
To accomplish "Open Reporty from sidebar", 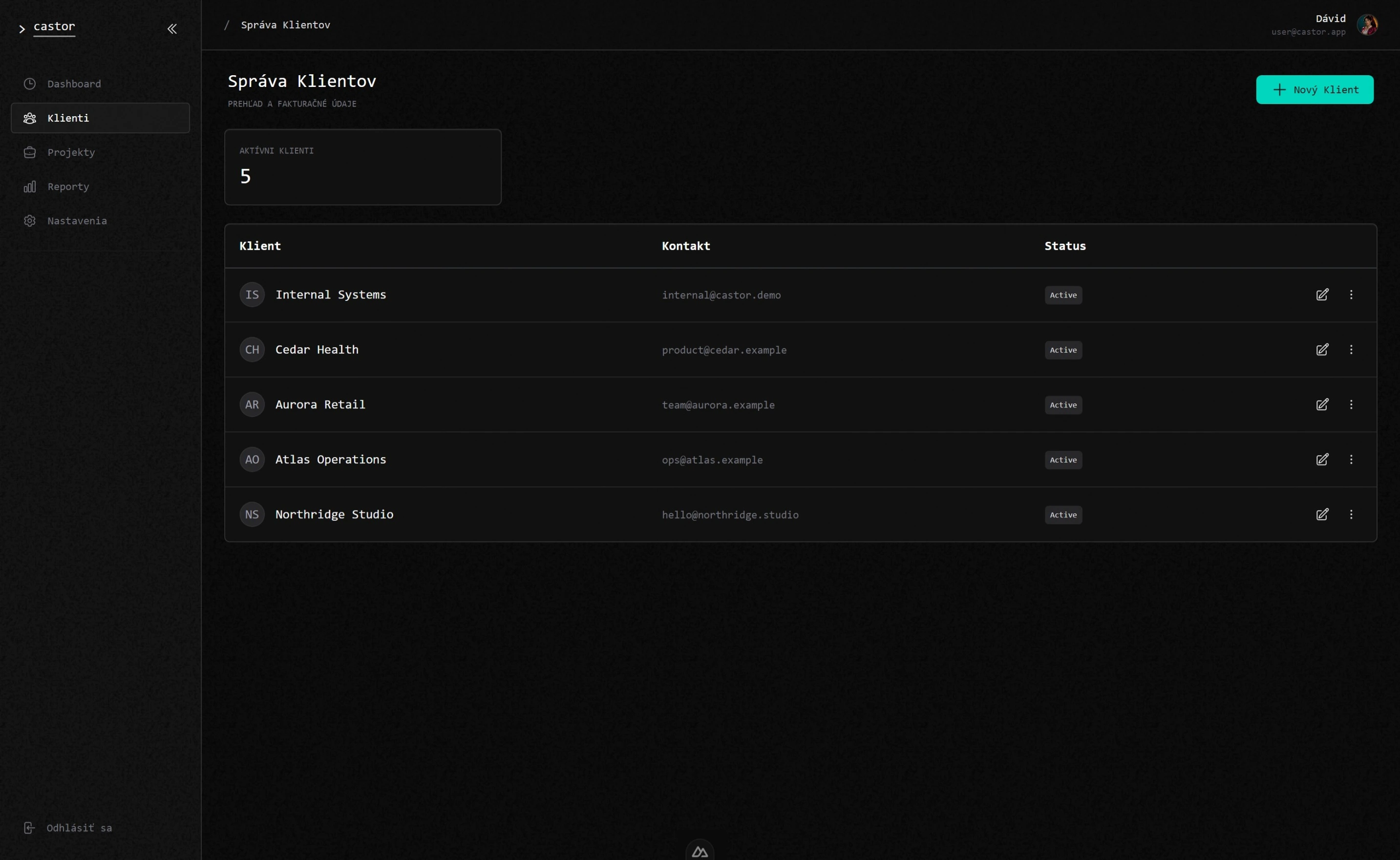I will 100,186.
